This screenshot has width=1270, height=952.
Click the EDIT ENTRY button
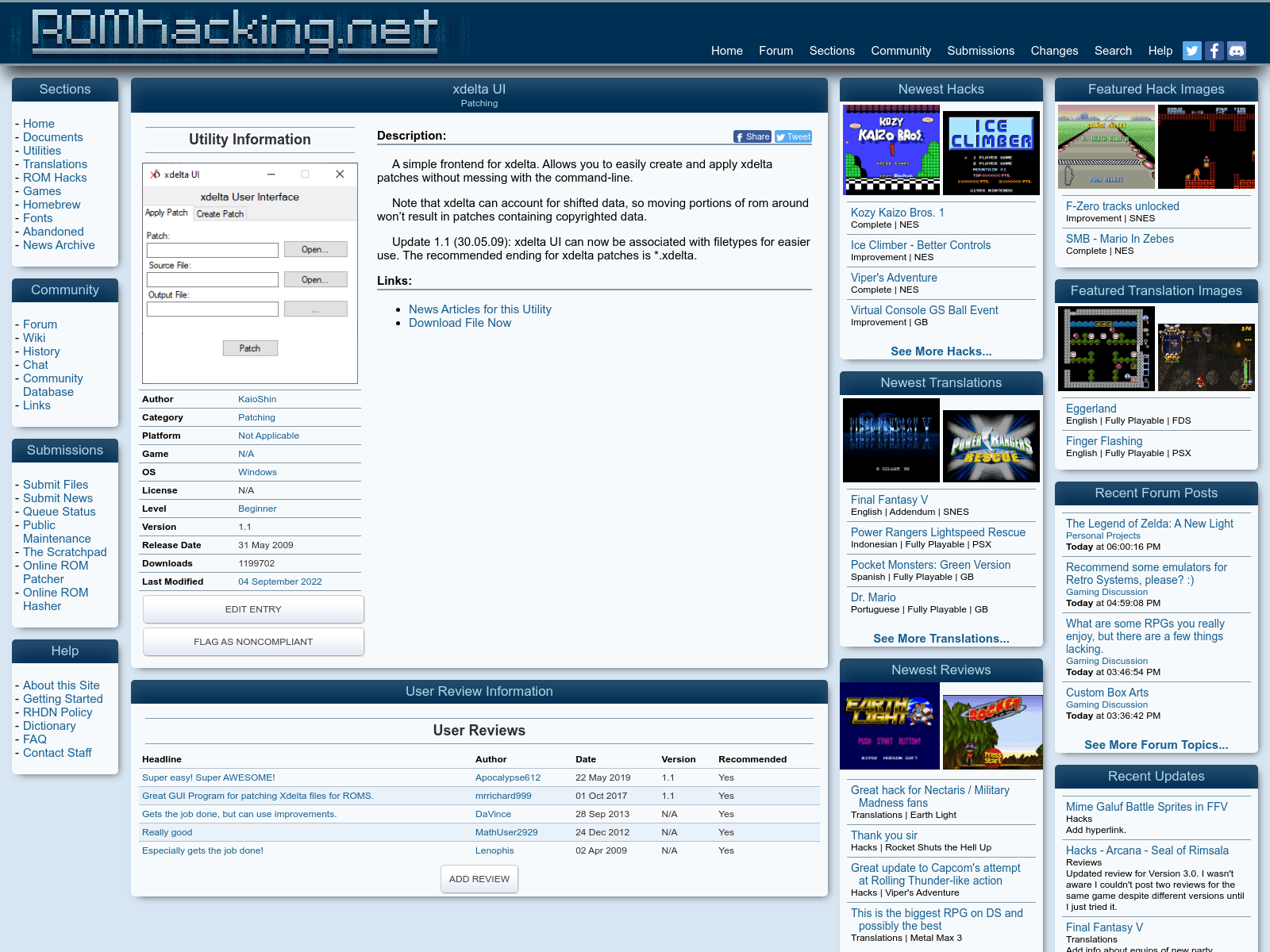pos(253,609)
